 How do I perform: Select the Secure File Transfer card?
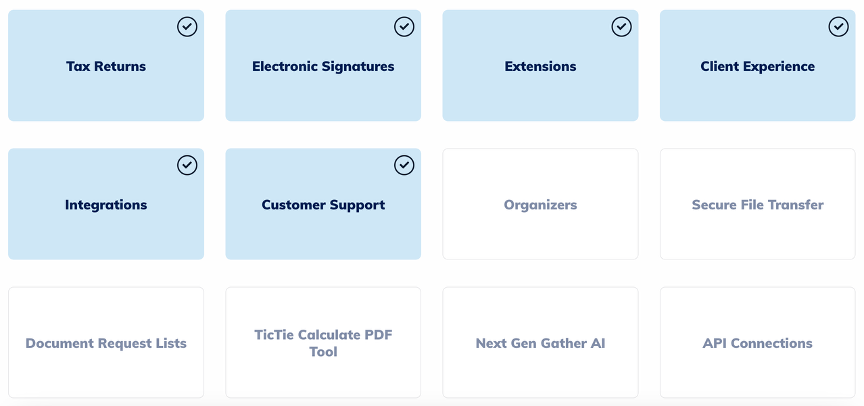pyautogui.click(x=758, y=204)
